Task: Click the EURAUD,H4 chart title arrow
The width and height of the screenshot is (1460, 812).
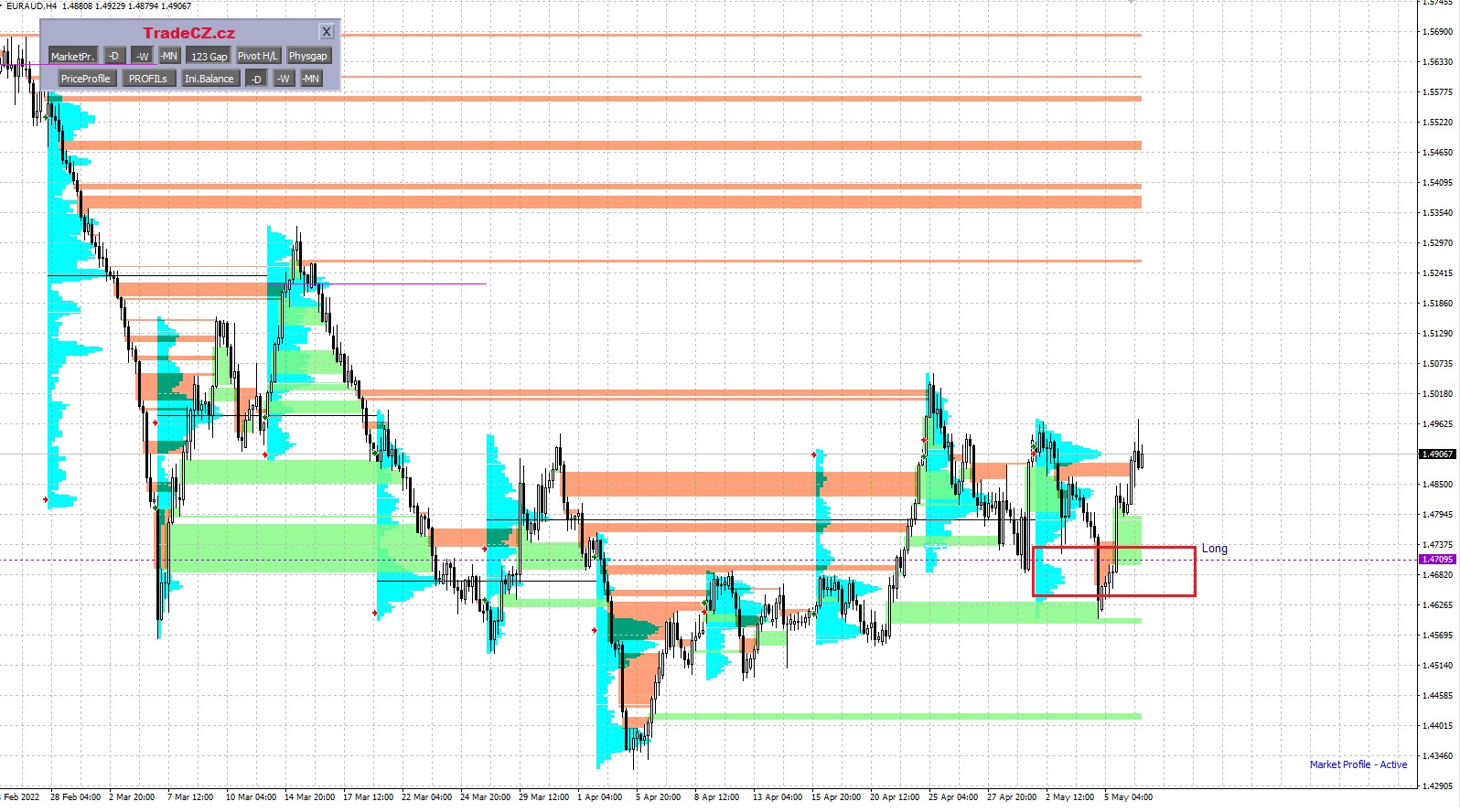Action: tap(3, 5)
